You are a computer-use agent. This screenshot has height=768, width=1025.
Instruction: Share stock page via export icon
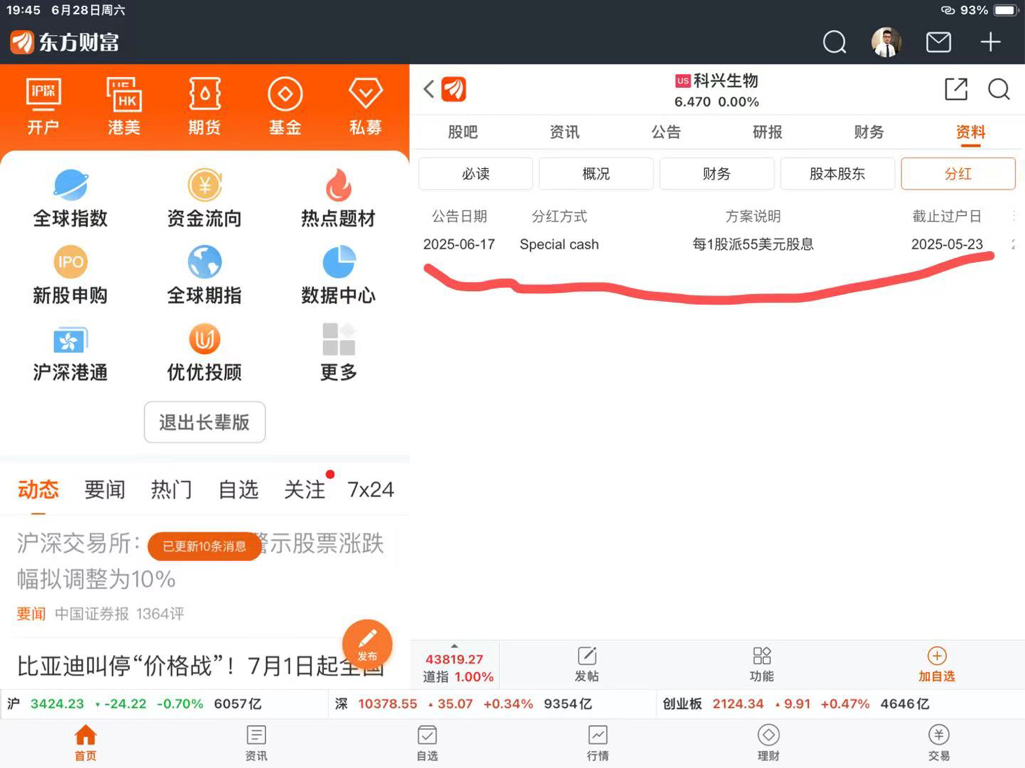pyautogui.click(x=956, y=89)
